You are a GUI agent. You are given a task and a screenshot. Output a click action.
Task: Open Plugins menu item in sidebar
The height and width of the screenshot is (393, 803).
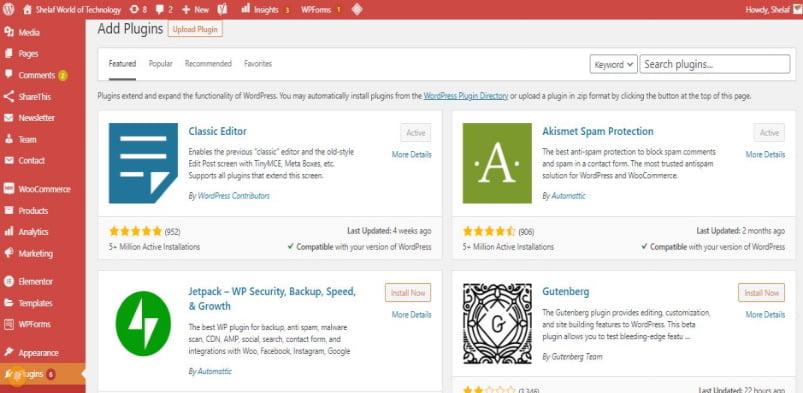(x=43, y=374)
